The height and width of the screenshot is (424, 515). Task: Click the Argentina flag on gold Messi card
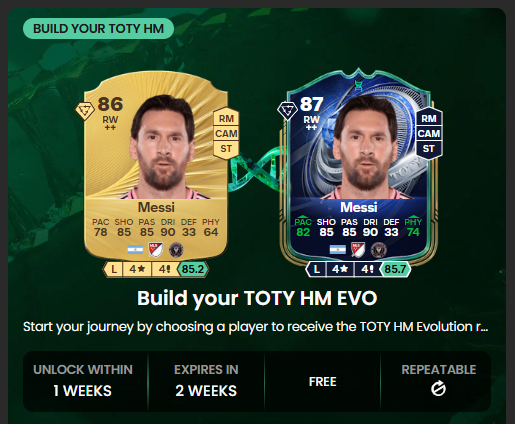tap(135, 250)
